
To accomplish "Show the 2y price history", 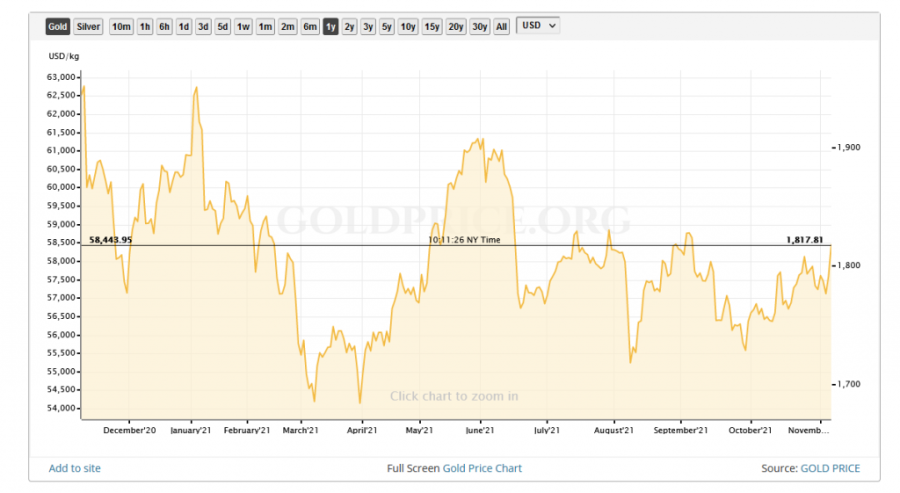I will tap(349, 26).
